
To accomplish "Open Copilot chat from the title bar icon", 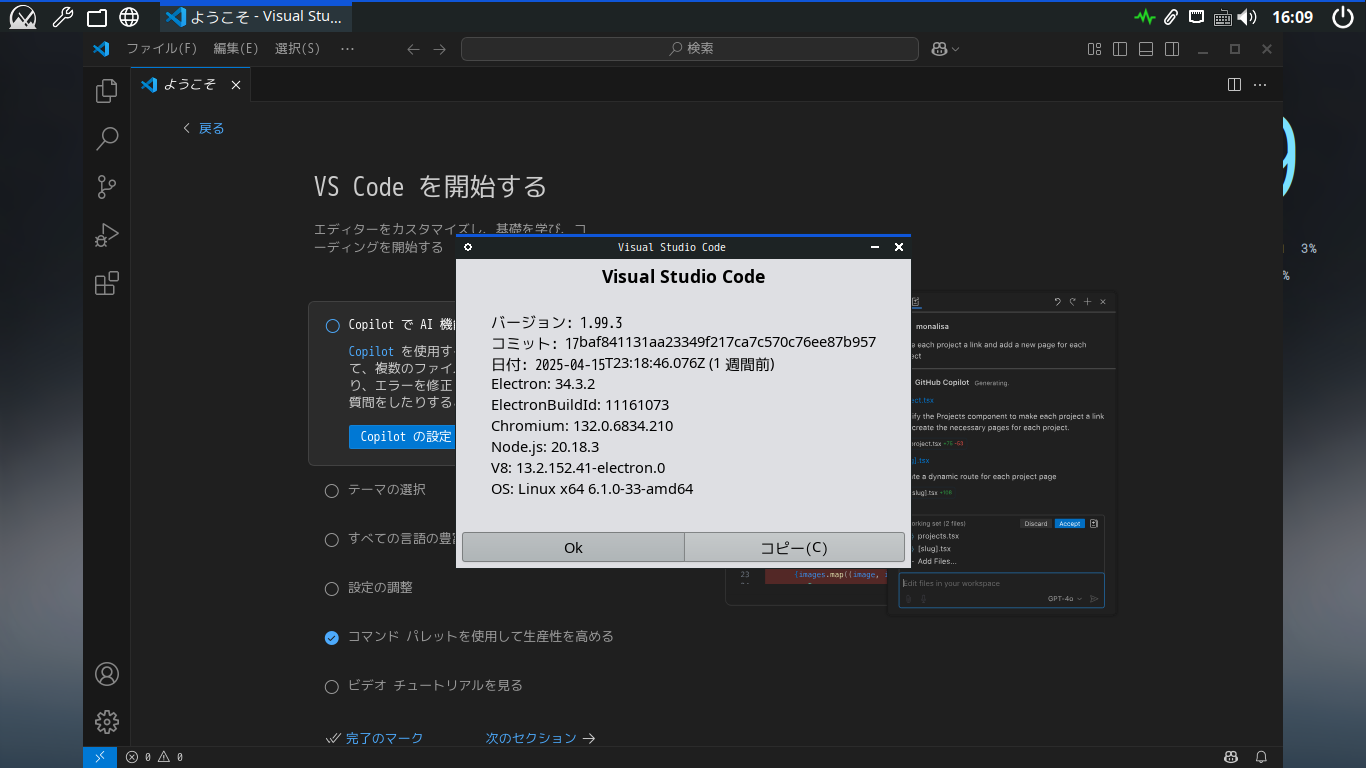I will tap(939, 49).
